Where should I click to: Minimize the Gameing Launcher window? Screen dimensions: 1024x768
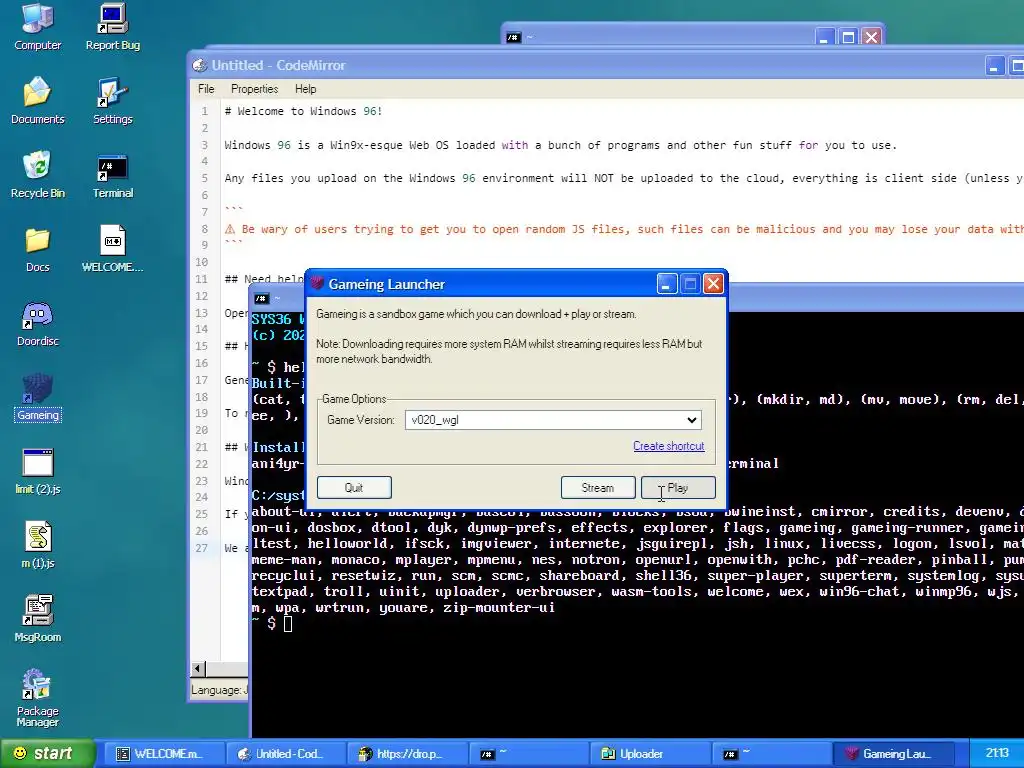coord(666,283)
